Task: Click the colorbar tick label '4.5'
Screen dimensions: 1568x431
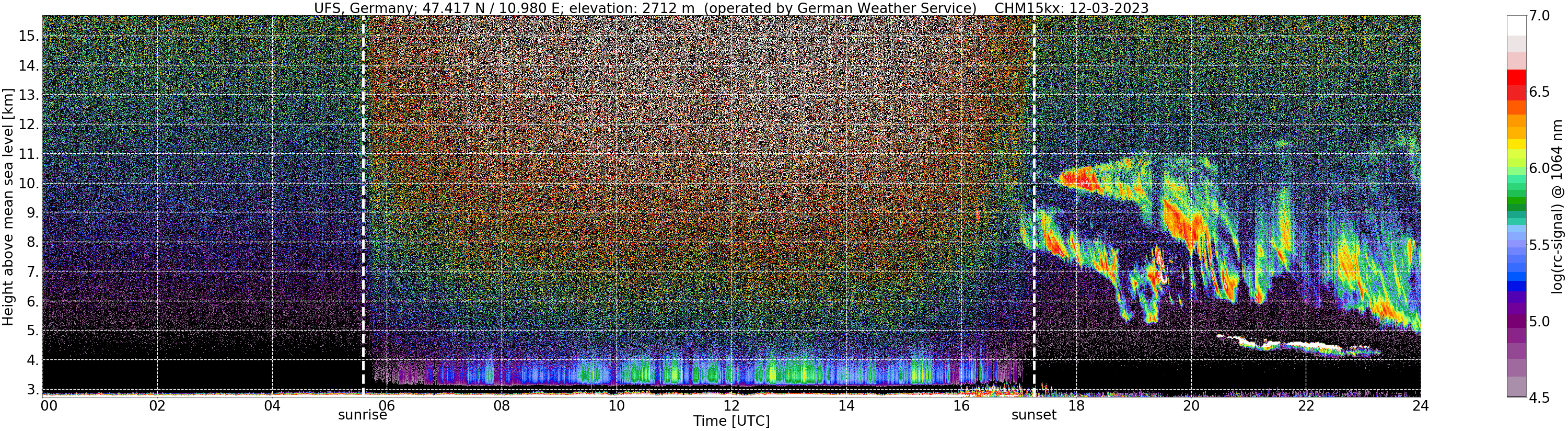Action: [1540, 398]
